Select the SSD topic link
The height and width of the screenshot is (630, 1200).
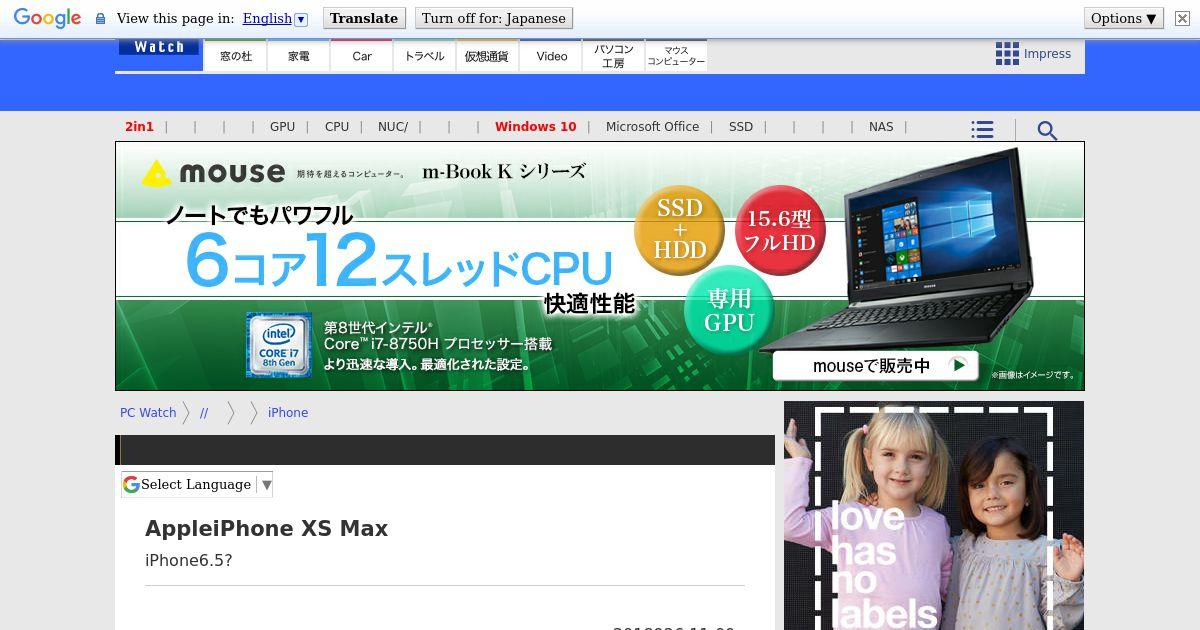tap(741, 127)
